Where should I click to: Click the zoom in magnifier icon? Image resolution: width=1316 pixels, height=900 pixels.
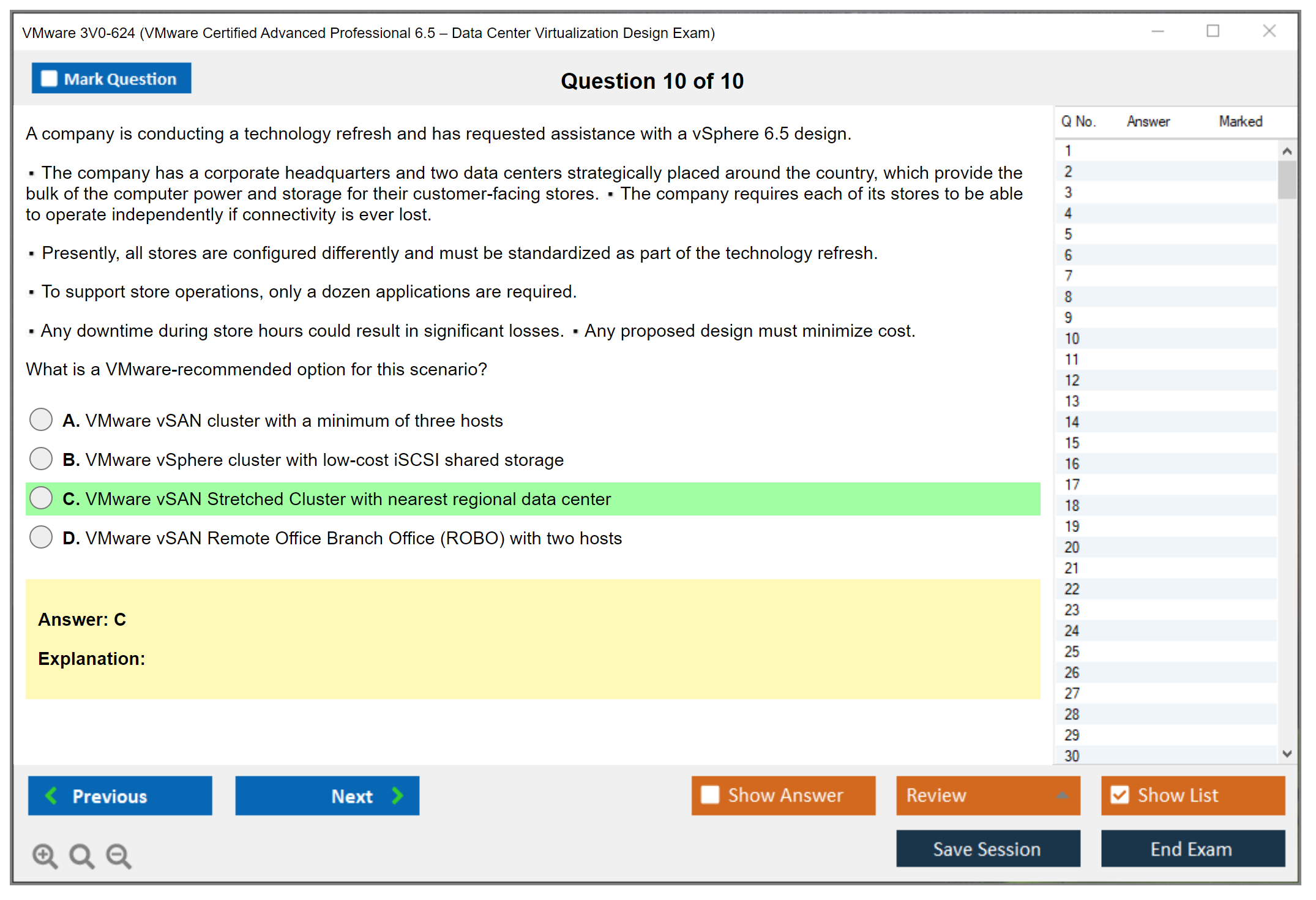click(x=45, y=855)
